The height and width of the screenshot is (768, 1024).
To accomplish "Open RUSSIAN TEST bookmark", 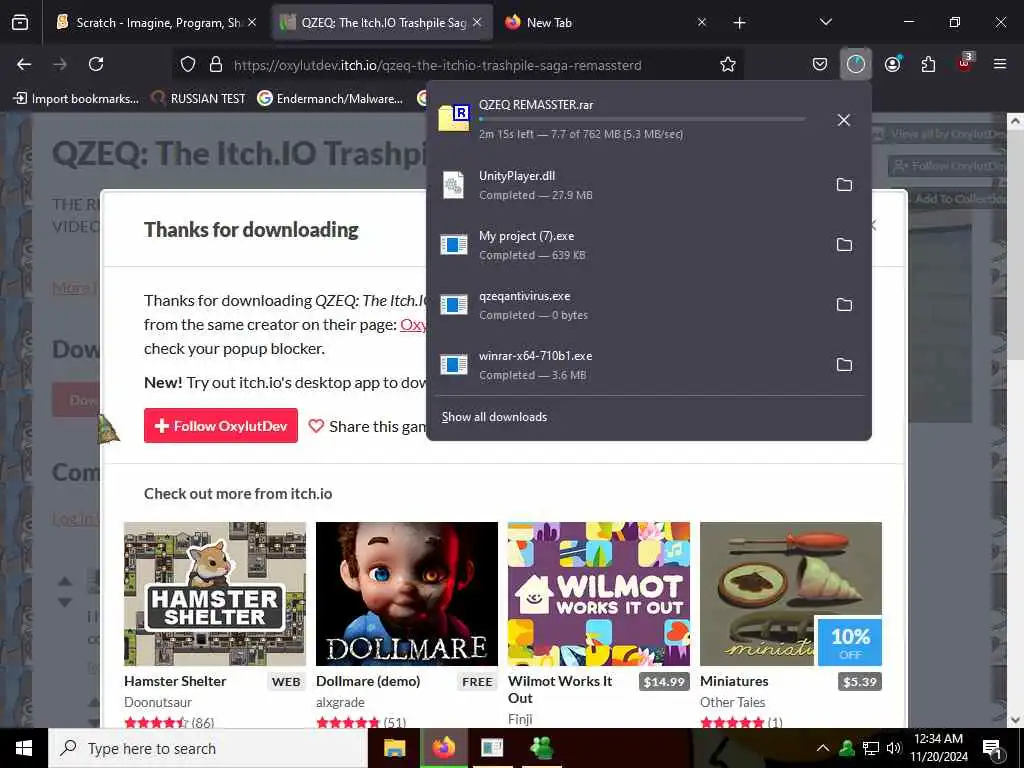I will click(199, 99).
